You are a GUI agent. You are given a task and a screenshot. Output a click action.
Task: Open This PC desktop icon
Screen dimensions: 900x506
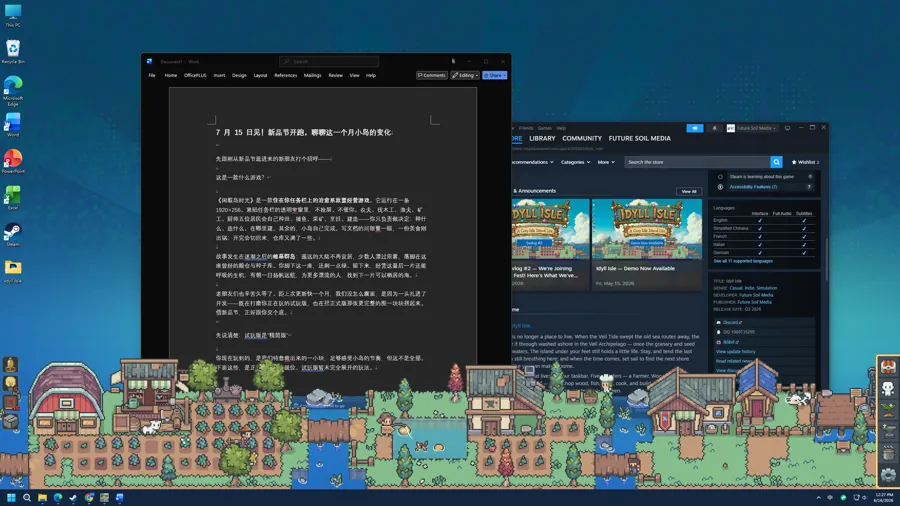coord(13,15)
